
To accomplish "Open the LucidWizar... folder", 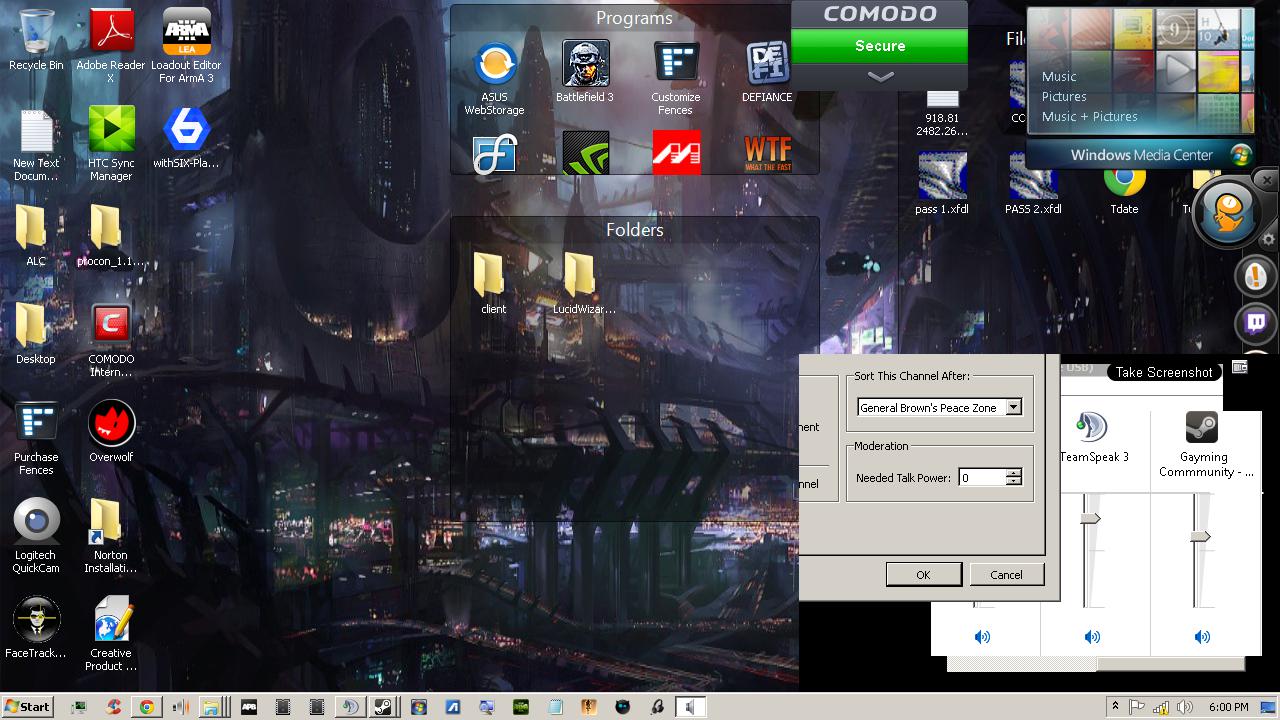I will point(585,283).
